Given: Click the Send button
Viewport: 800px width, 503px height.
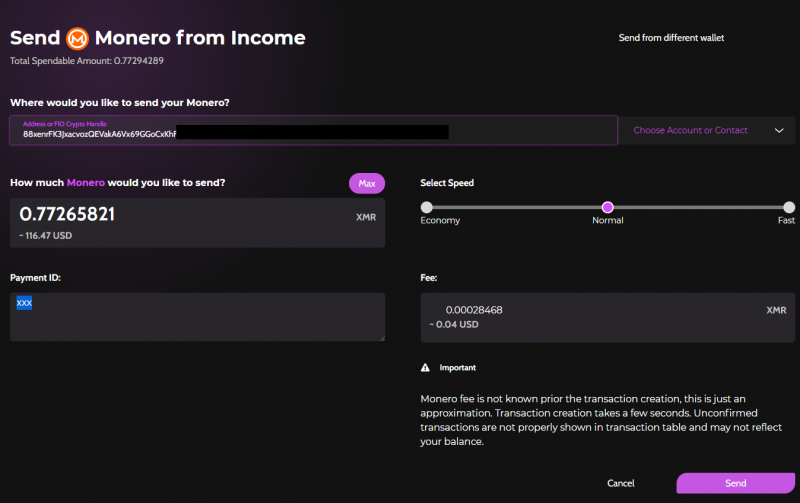Looking at the screenshot, I should (735, 483).
